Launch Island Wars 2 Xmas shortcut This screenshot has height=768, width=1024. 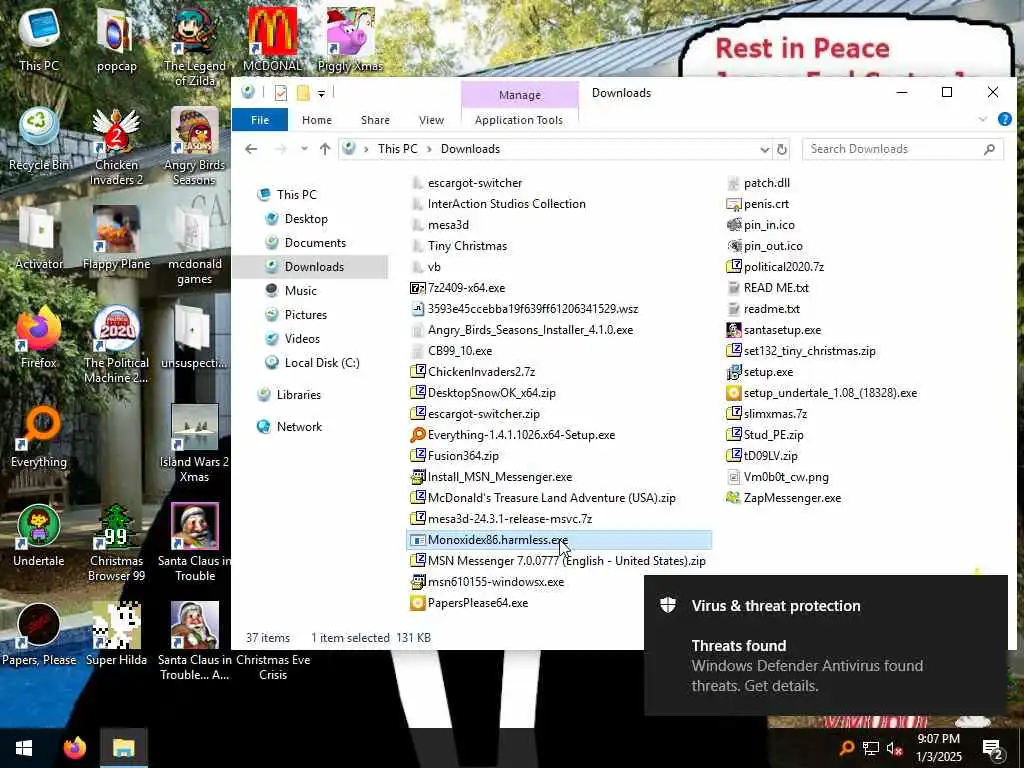coord(195,444)
